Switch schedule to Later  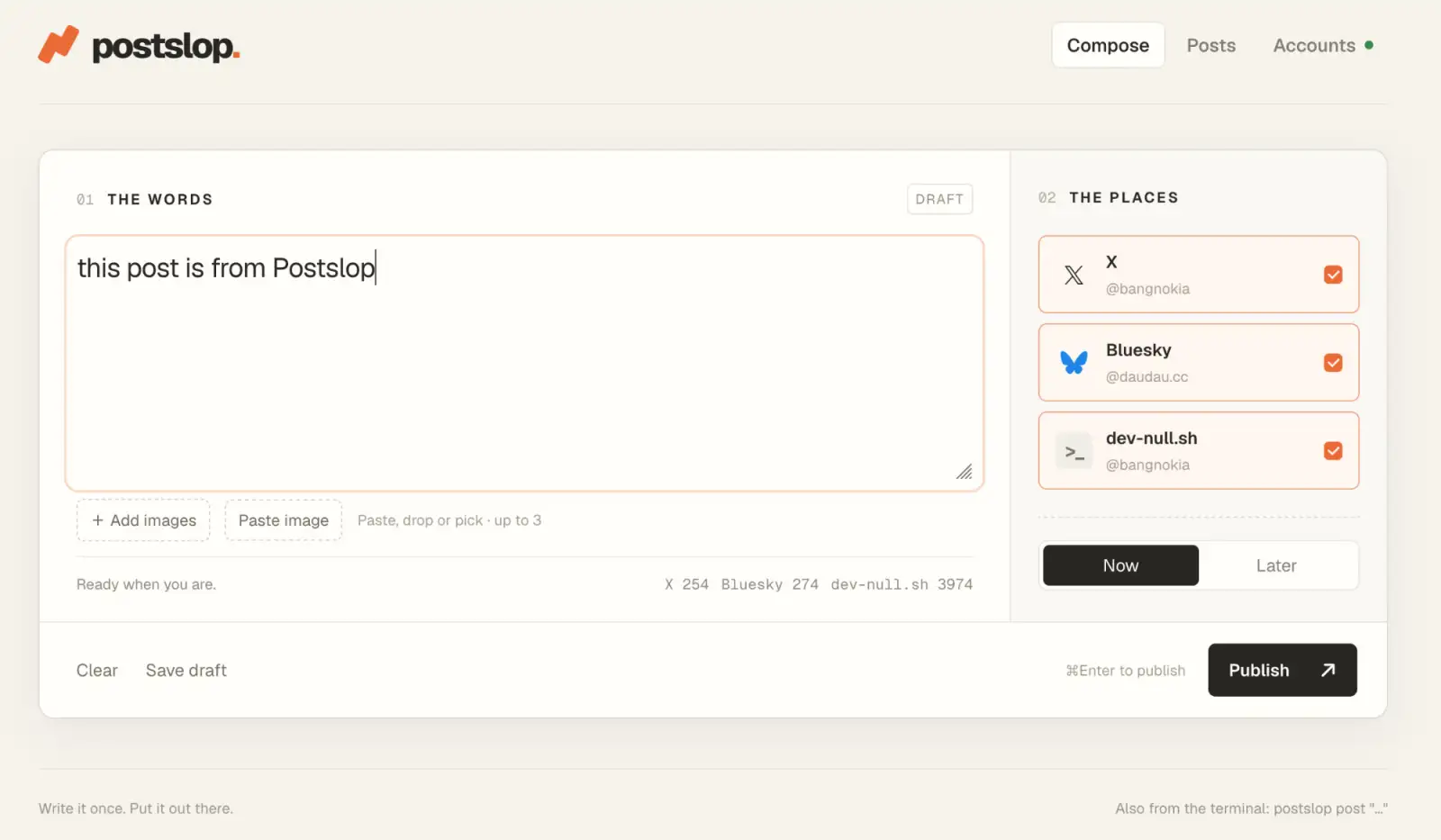tap(1276, 565)
